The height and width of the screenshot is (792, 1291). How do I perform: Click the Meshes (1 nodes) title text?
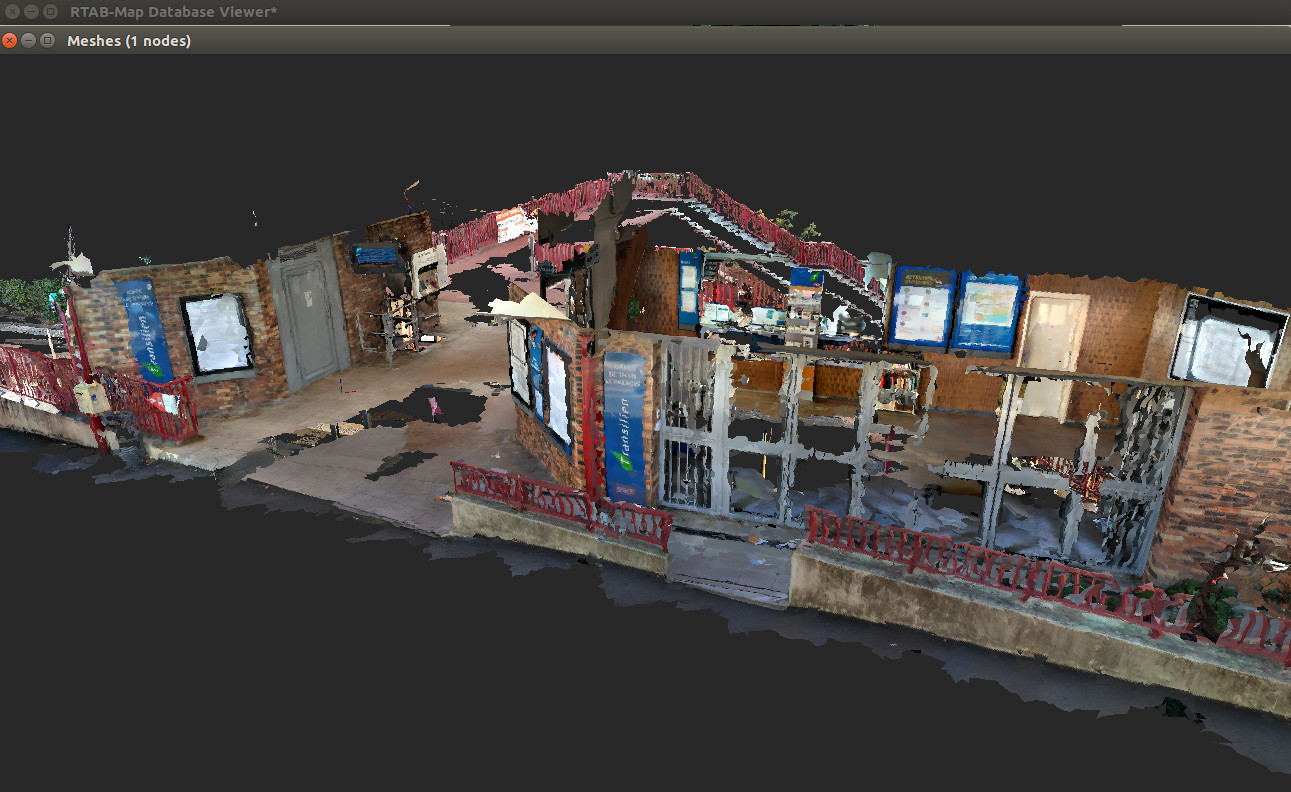128,41
